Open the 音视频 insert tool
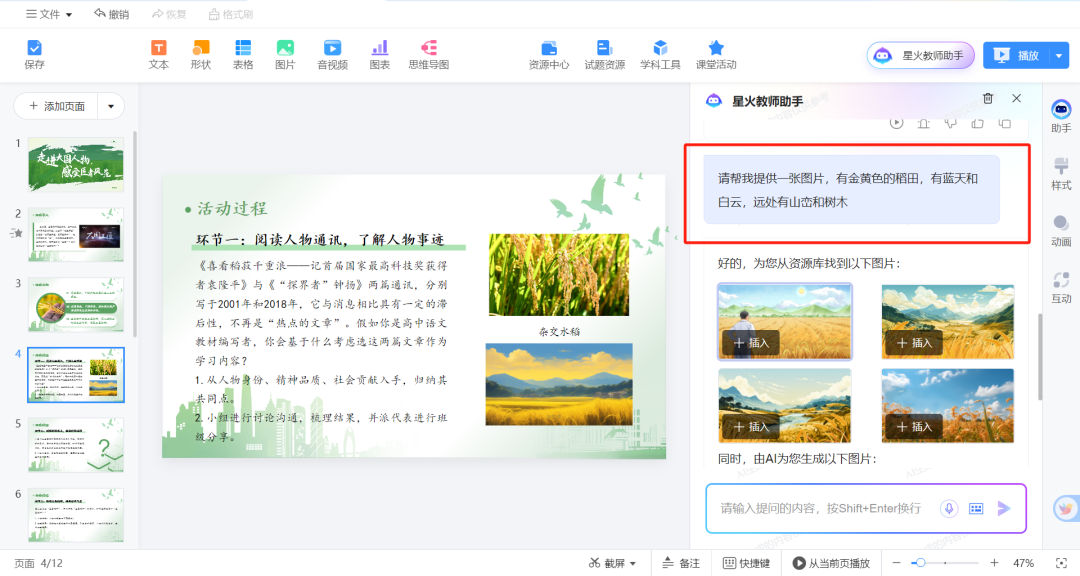The height and width of the screenshot is (576, 1080). tap(331, 54)
